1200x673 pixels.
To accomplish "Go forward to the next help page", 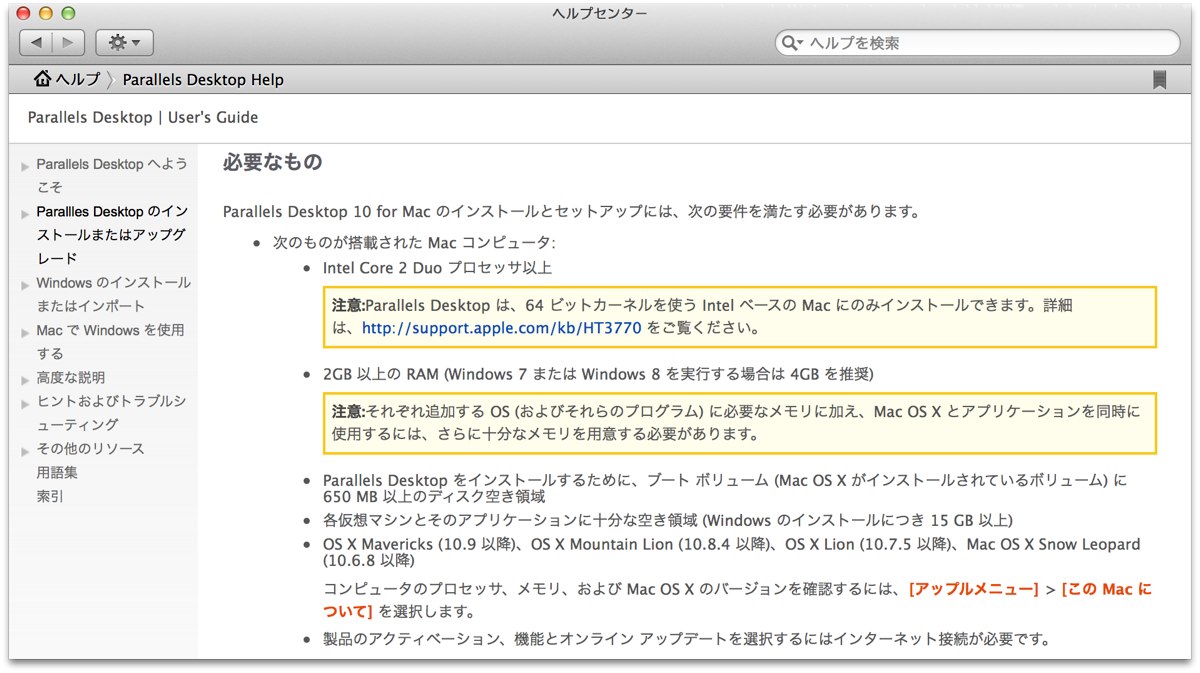I will [69, 43].
